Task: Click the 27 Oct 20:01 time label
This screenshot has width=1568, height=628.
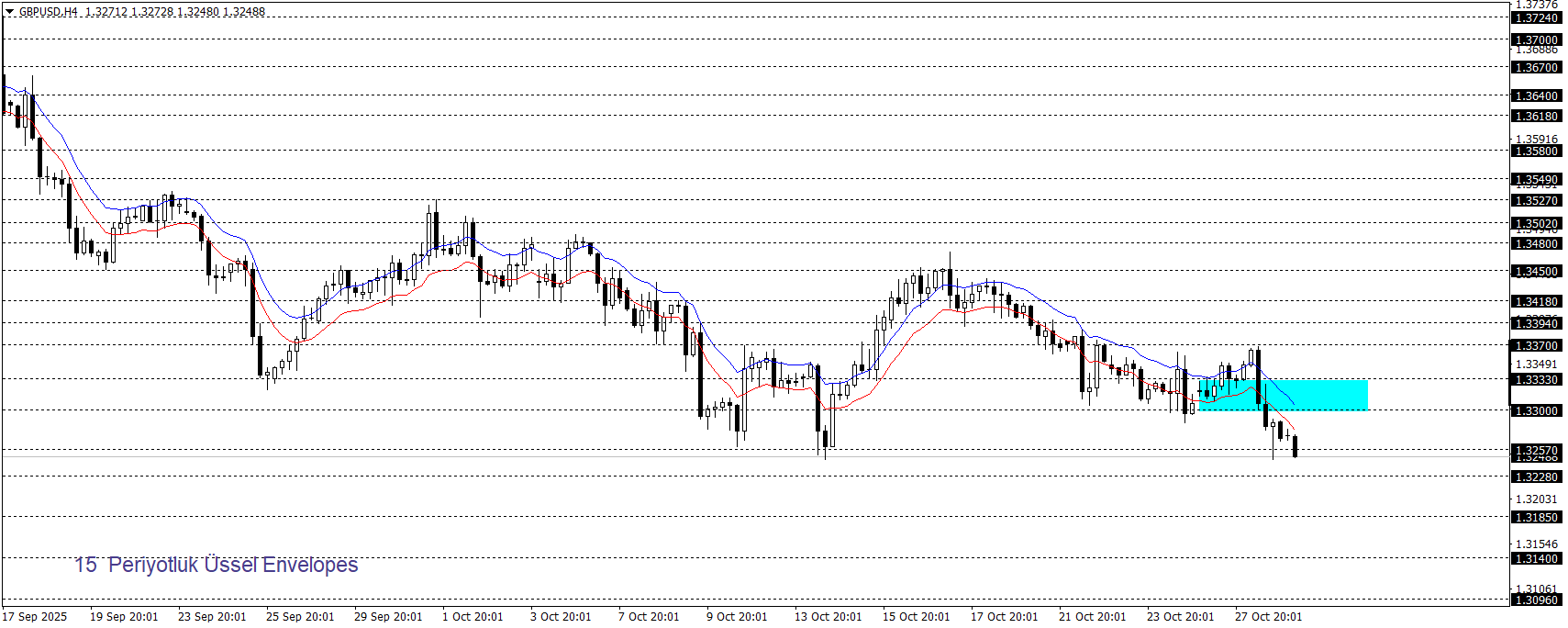Action: [1269, 617]
